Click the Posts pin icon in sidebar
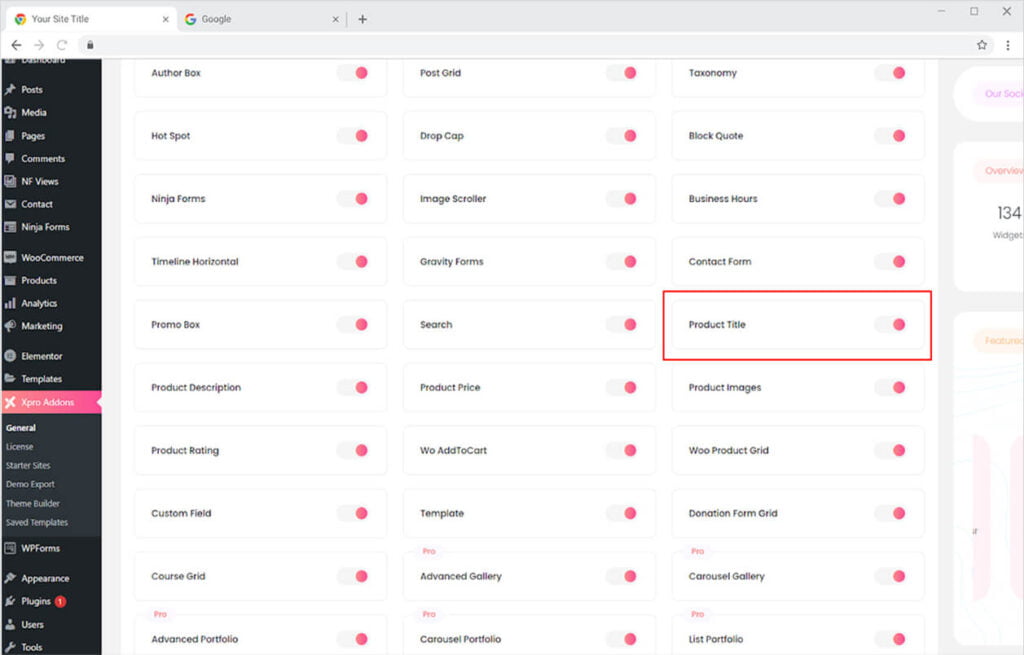Viewport: 1024px width, 655px height. [x=10, y=90]
